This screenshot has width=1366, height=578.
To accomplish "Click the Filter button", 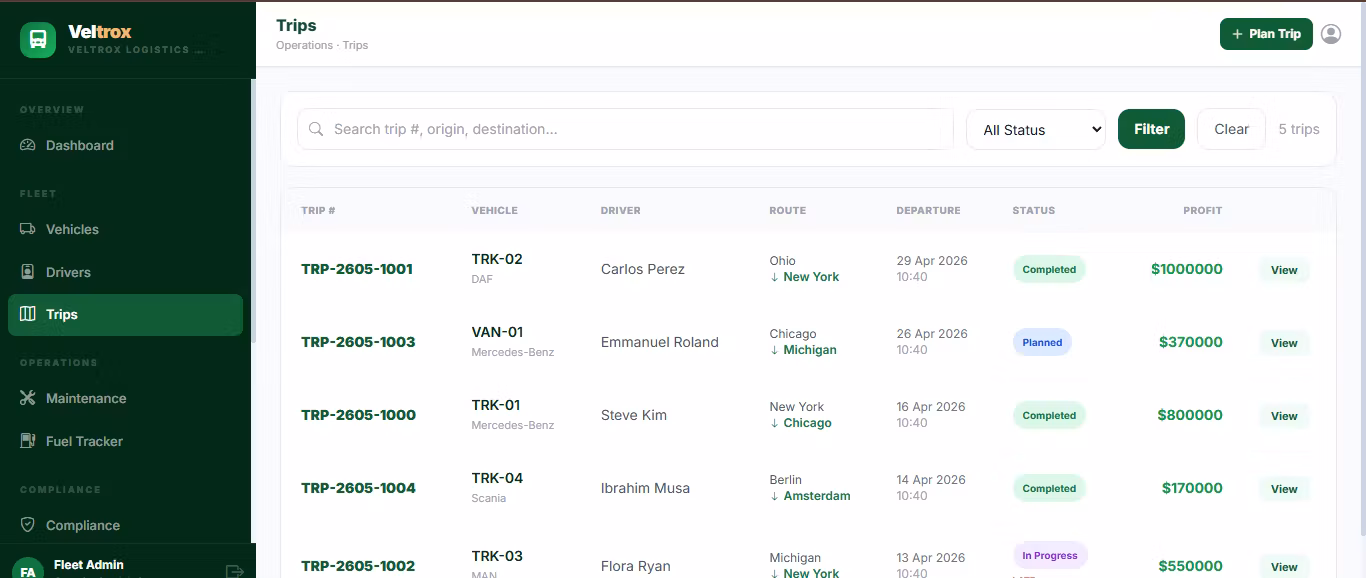I will coord(1151,129).
